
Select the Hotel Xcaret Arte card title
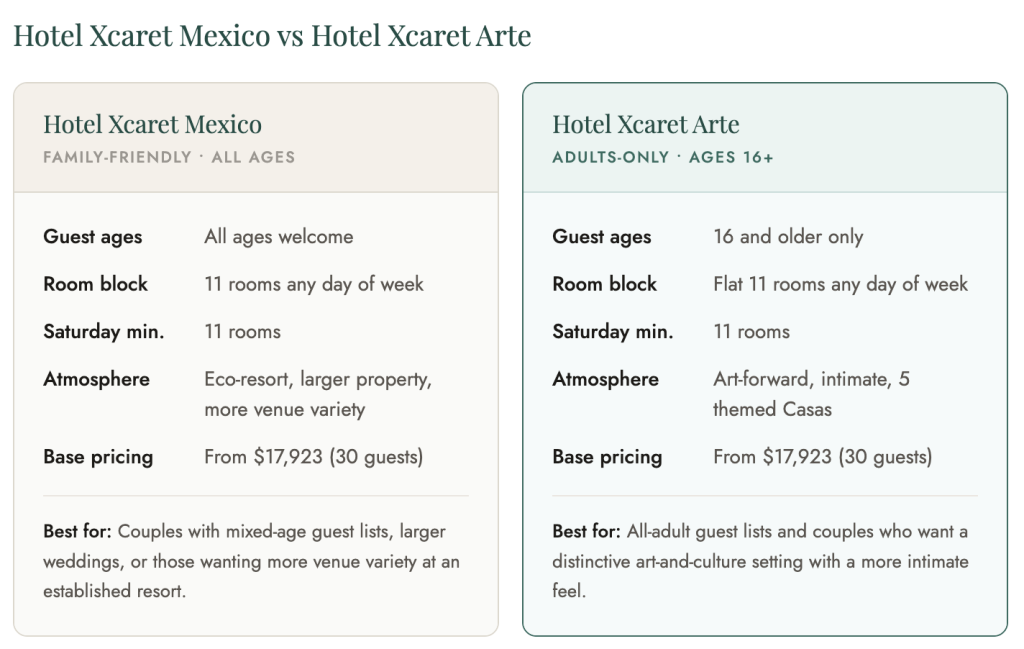point(645,125)
